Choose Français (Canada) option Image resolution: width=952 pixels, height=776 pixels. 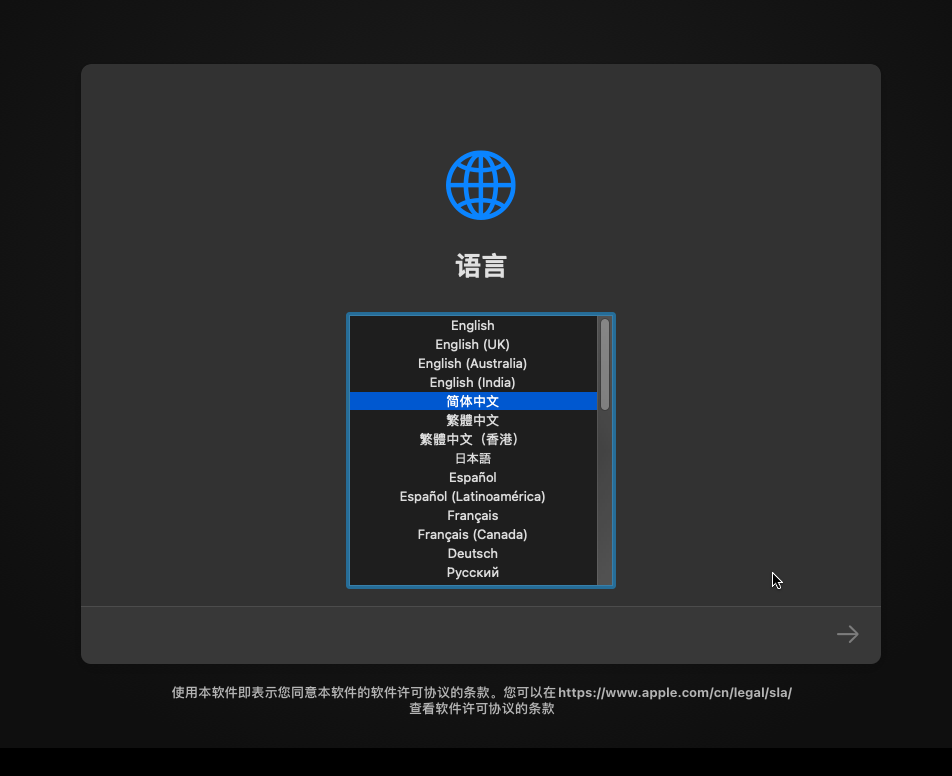(x=473, y=534)
